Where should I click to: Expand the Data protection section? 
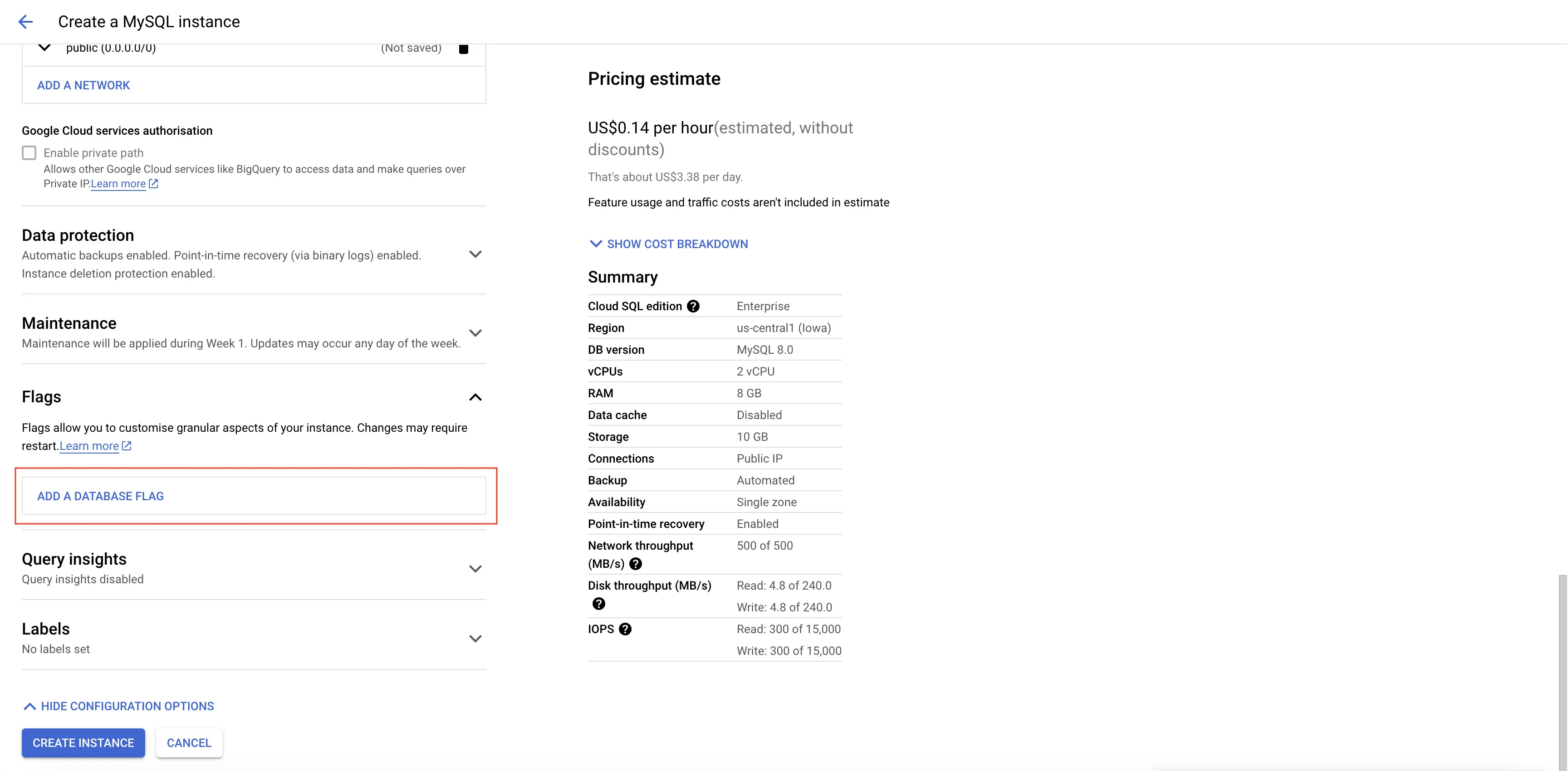[x=475, y=254]
